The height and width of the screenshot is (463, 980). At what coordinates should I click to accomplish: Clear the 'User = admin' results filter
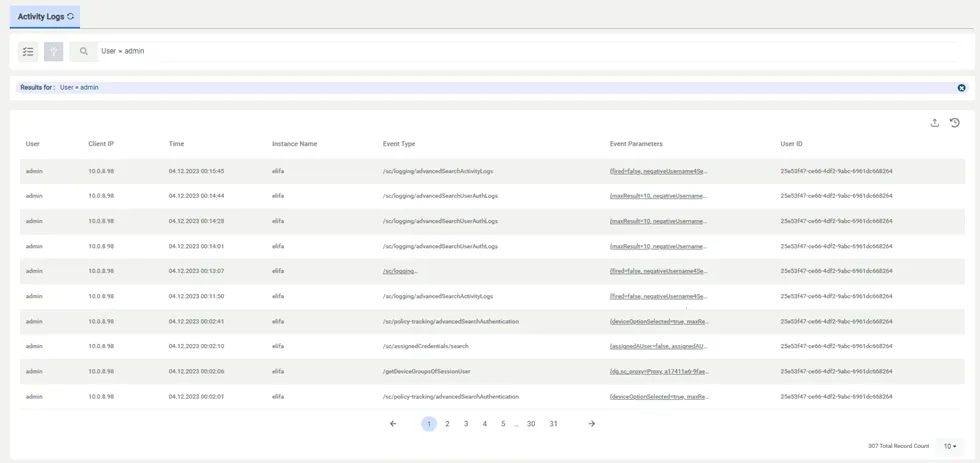click(962, 87)
